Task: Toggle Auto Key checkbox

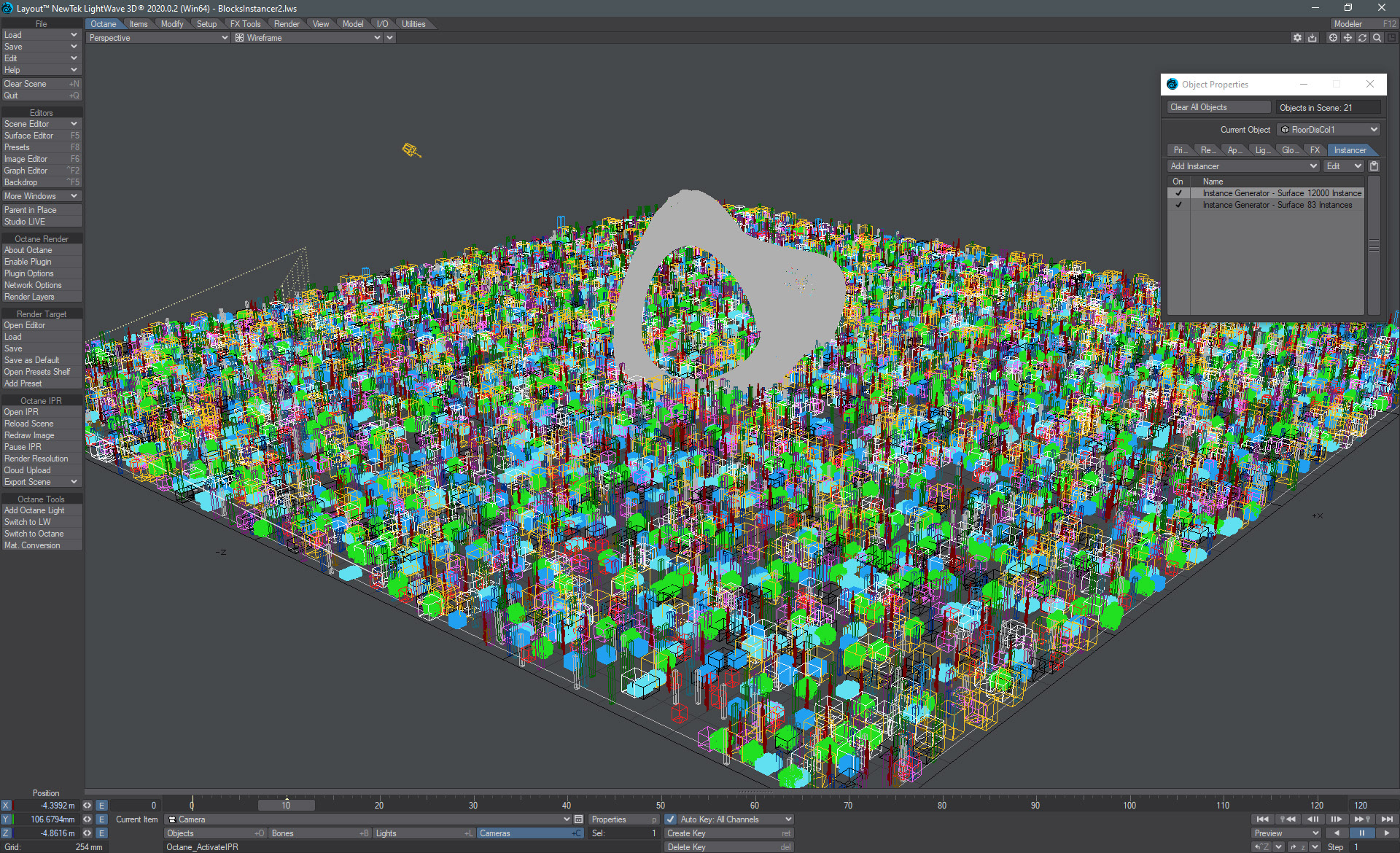Action: click(x=671, y=819)
